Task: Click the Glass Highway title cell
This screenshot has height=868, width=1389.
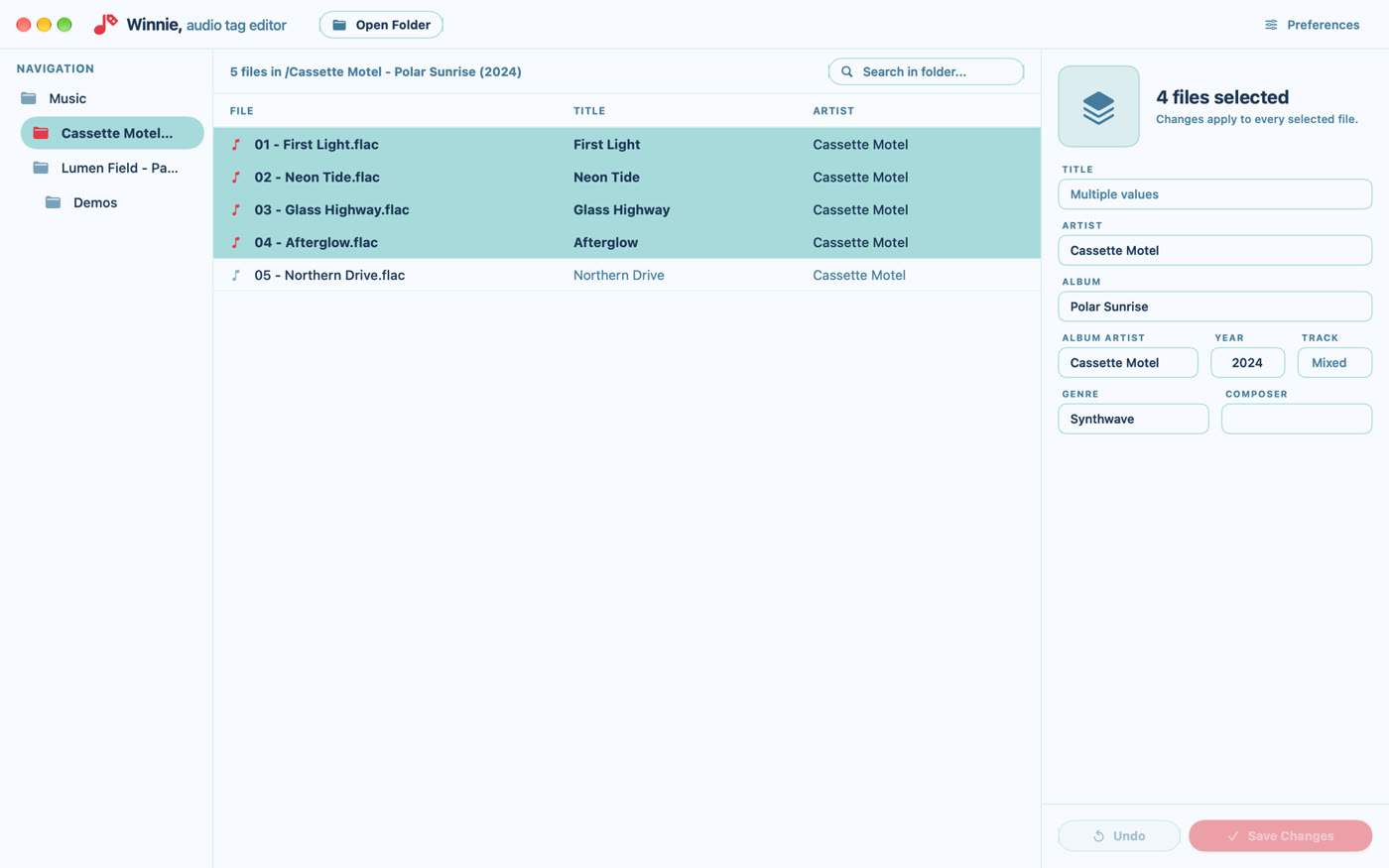Action: [621, 210]
